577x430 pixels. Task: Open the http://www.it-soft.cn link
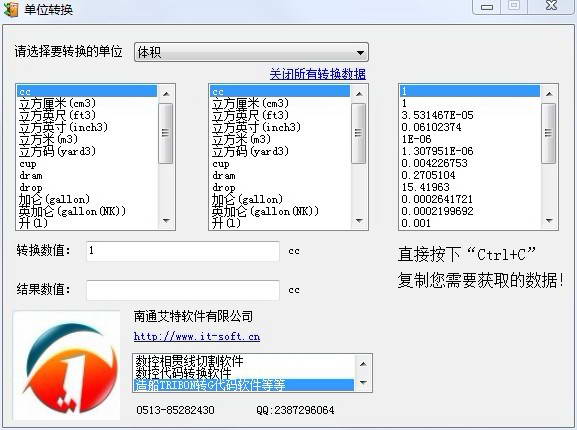click(197, 337)
